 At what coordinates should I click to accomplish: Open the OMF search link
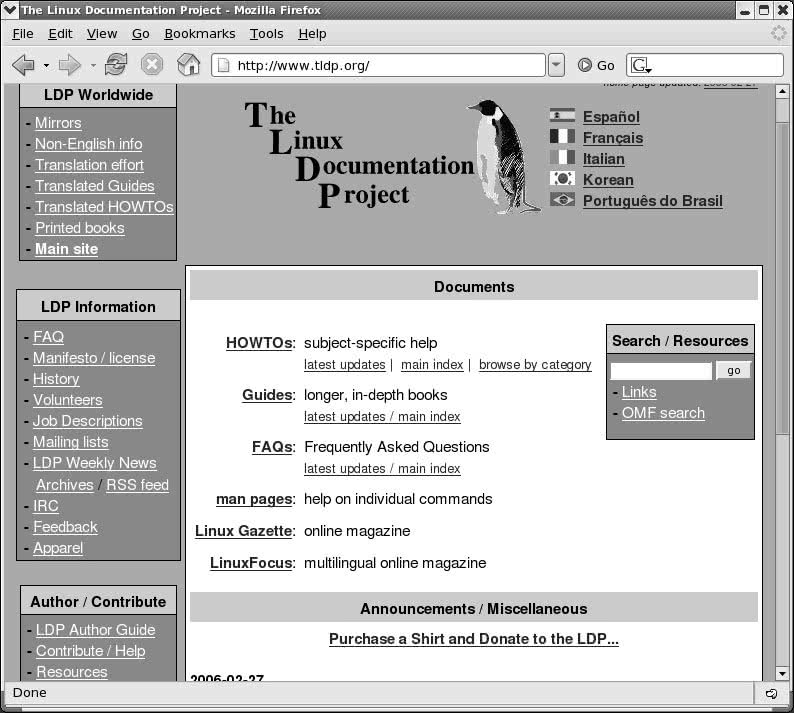coord(663,413)
